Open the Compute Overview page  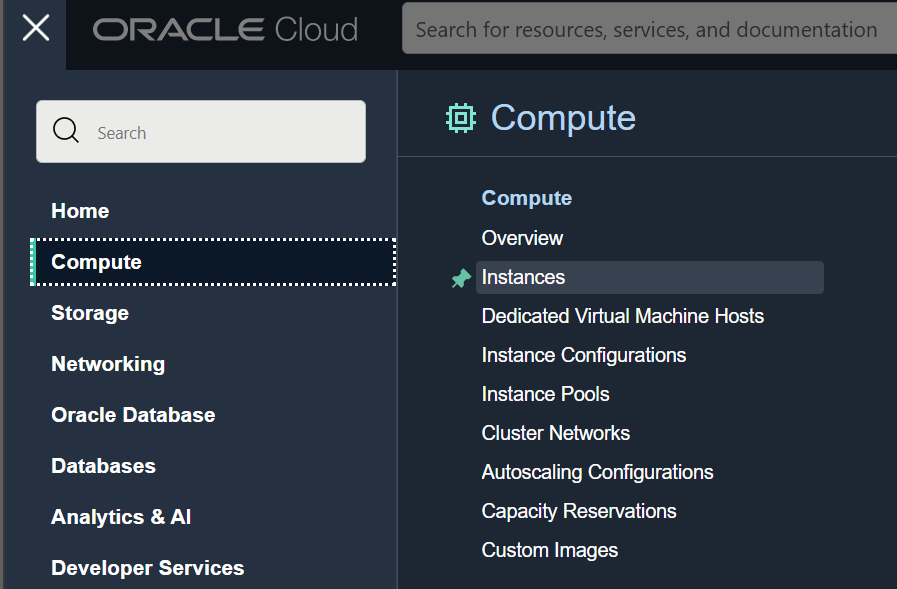click(x=522, y=238)
